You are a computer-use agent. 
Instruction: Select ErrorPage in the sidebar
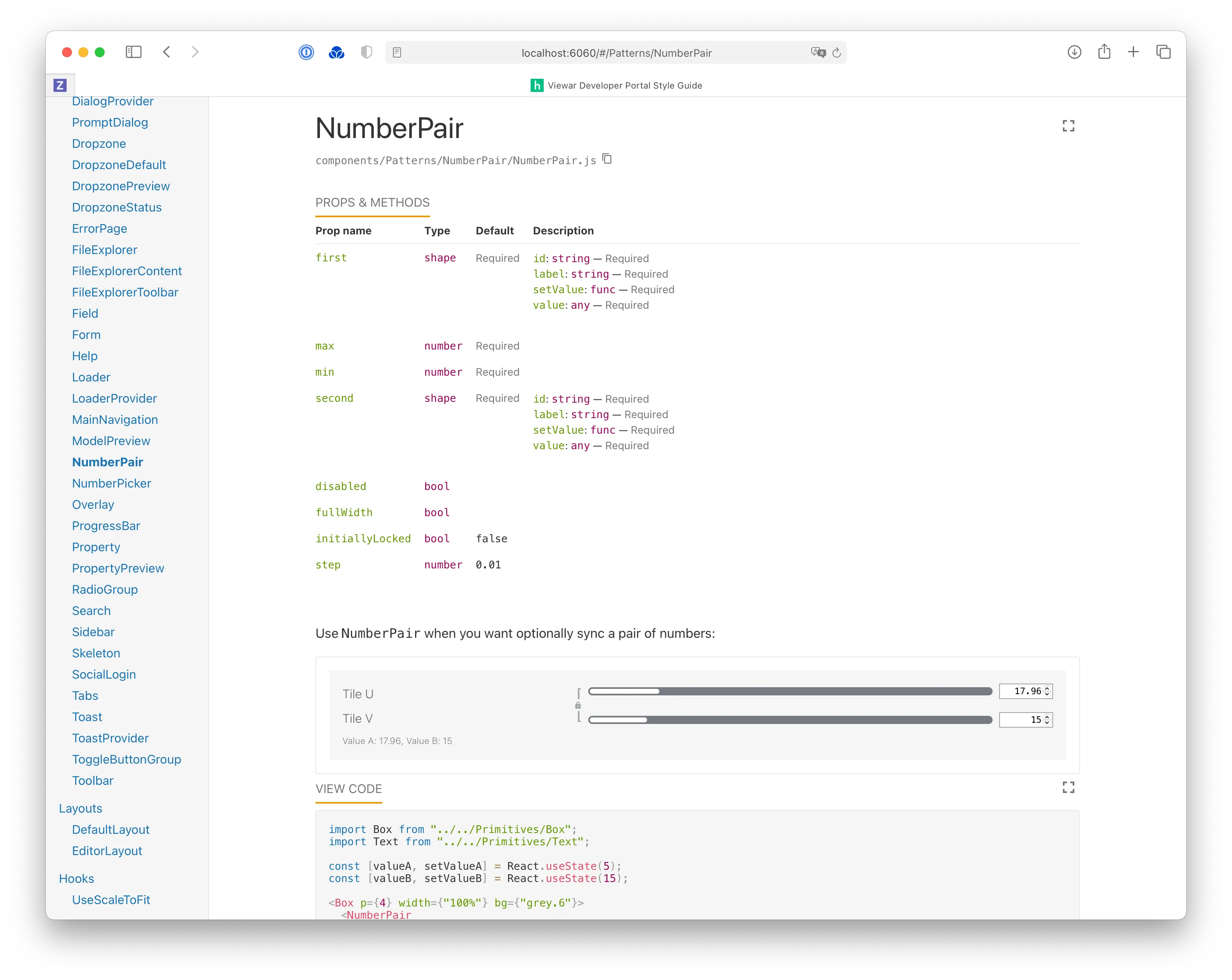99,228
